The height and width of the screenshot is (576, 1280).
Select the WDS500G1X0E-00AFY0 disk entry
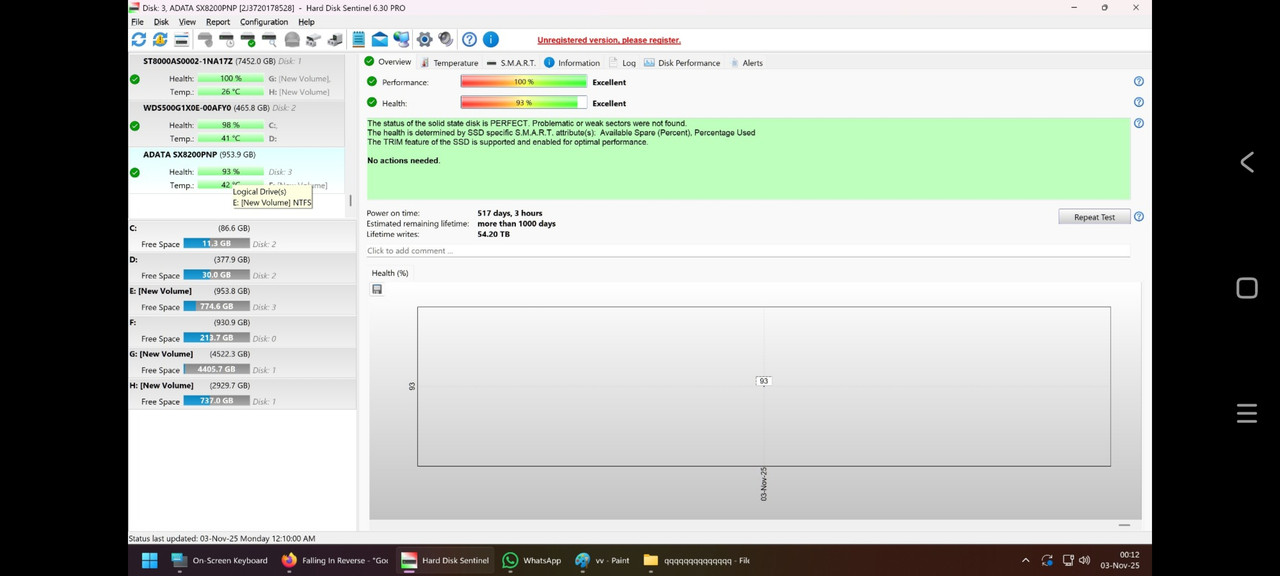(237, 122)
